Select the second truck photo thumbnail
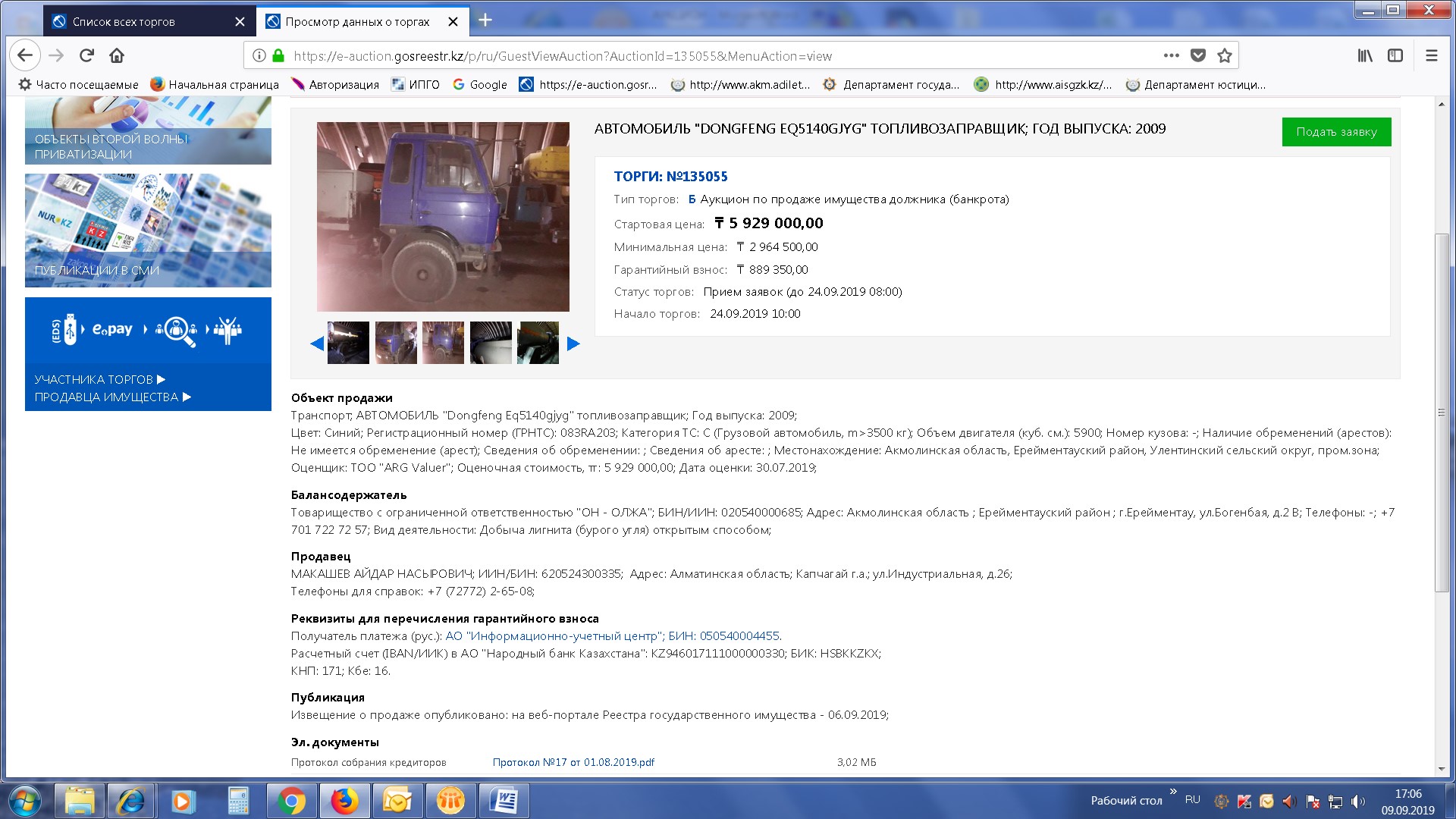The image size is (1456, 819). tap(396, 343)
